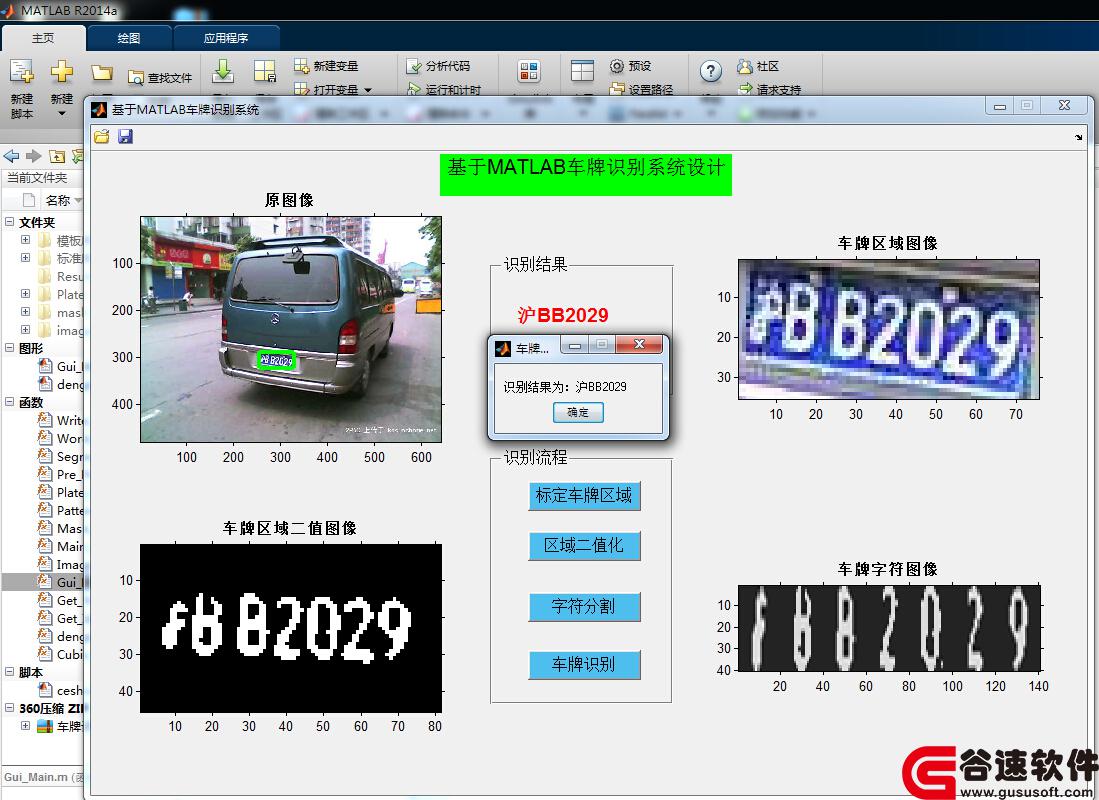1099x800 pixels.
Task: Click the save workspace grid icon
Action: pos(265,71)
